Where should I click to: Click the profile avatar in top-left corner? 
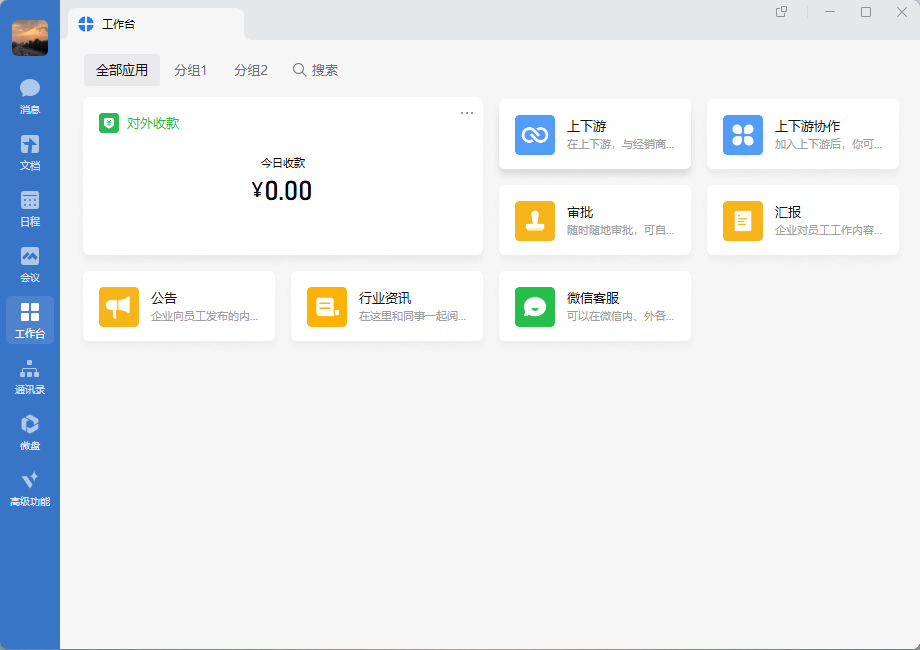pyautogui.click(x=30, y=37)
